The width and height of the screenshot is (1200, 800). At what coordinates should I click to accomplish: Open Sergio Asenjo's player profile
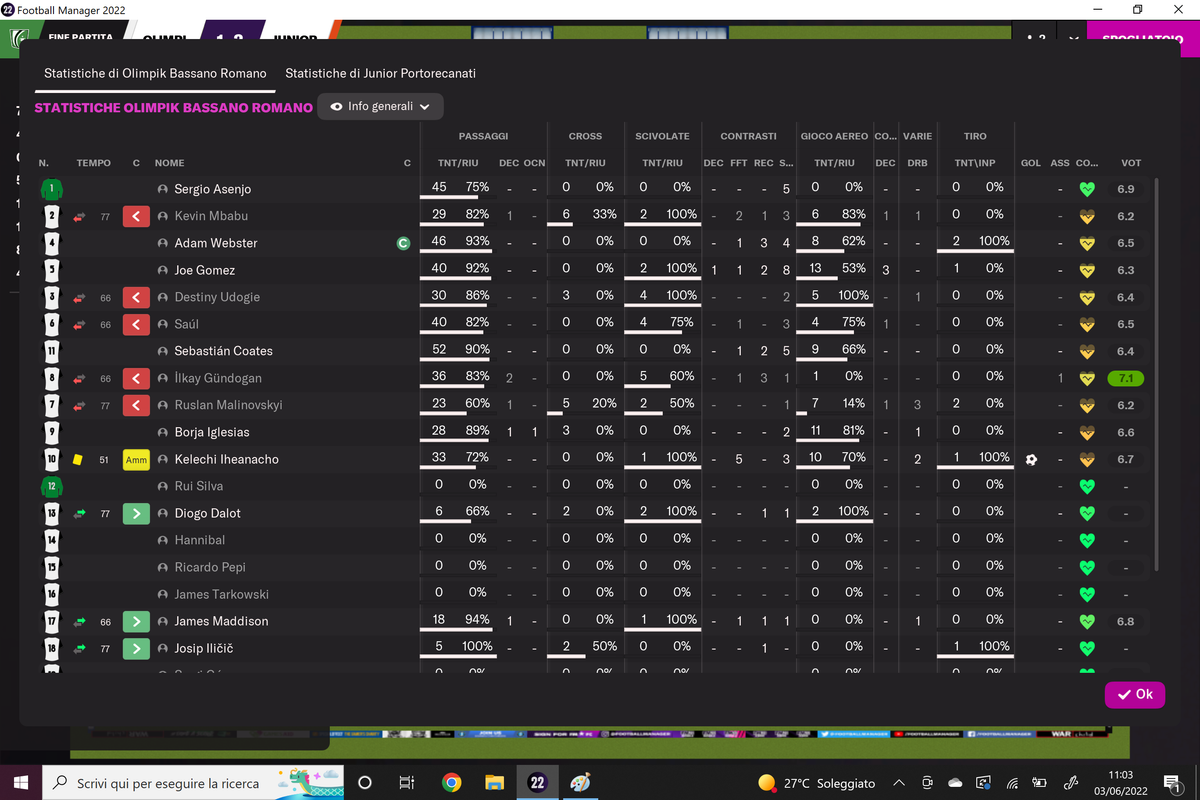[x=212, y=189]
